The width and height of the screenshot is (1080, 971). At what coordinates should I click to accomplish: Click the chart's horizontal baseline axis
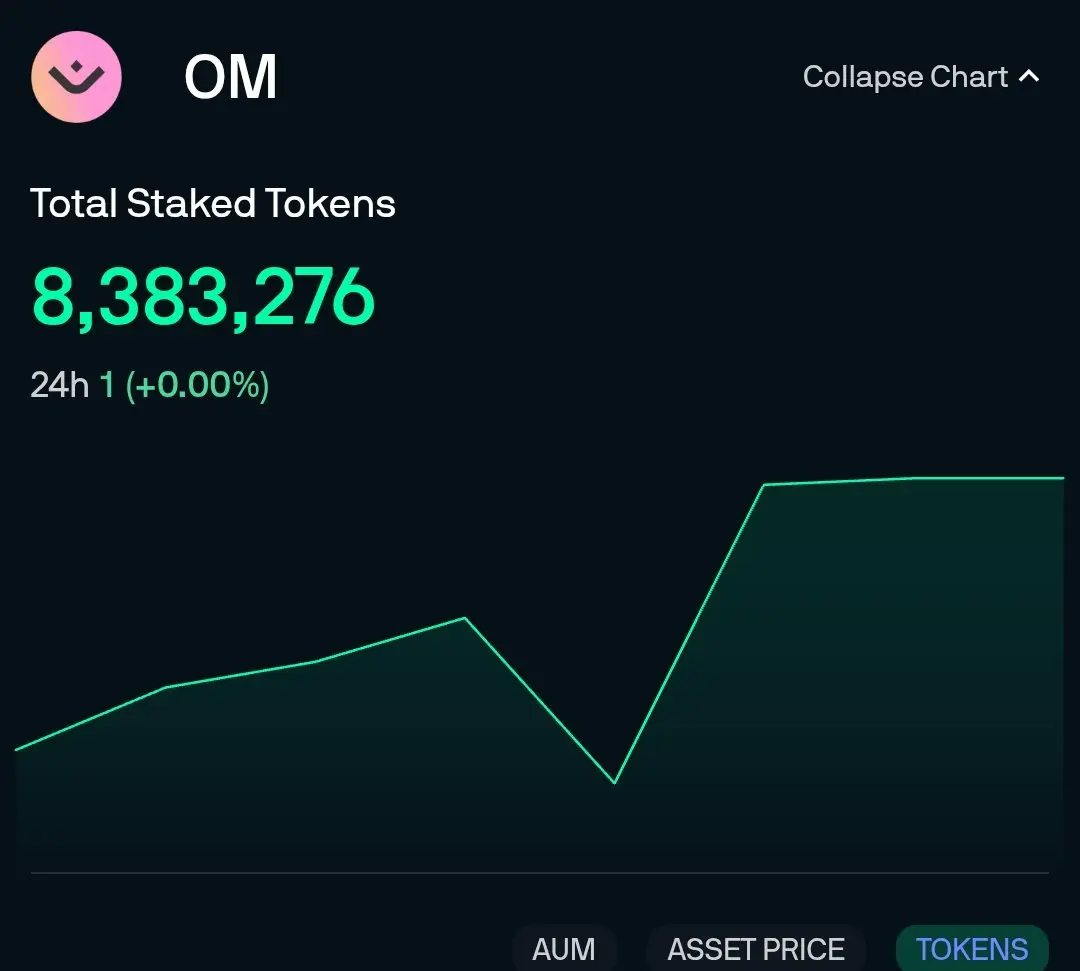click(x=540, y=873)
